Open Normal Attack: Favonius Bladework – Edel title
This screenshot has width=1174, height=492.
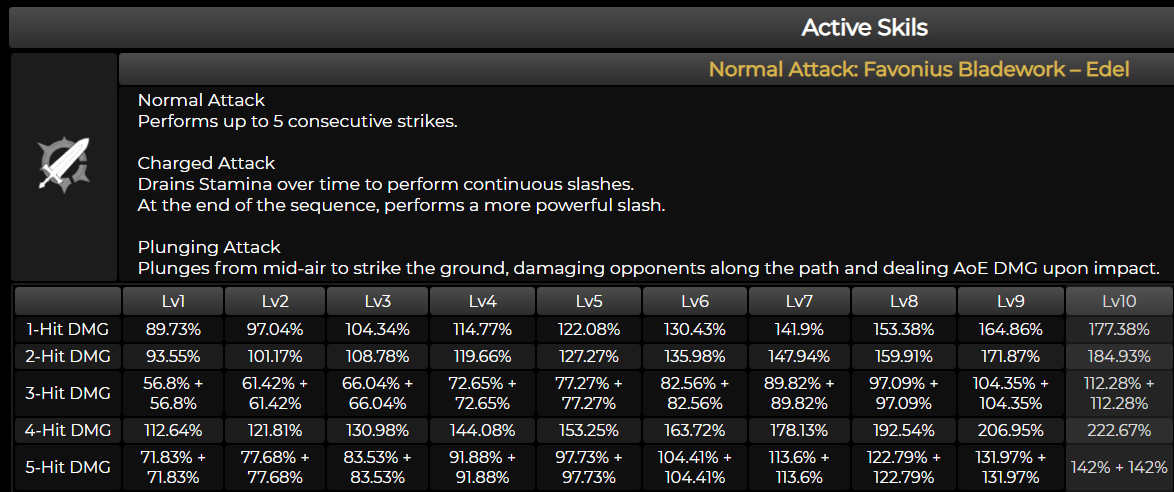pyautogui.click(x=918, y=69)
